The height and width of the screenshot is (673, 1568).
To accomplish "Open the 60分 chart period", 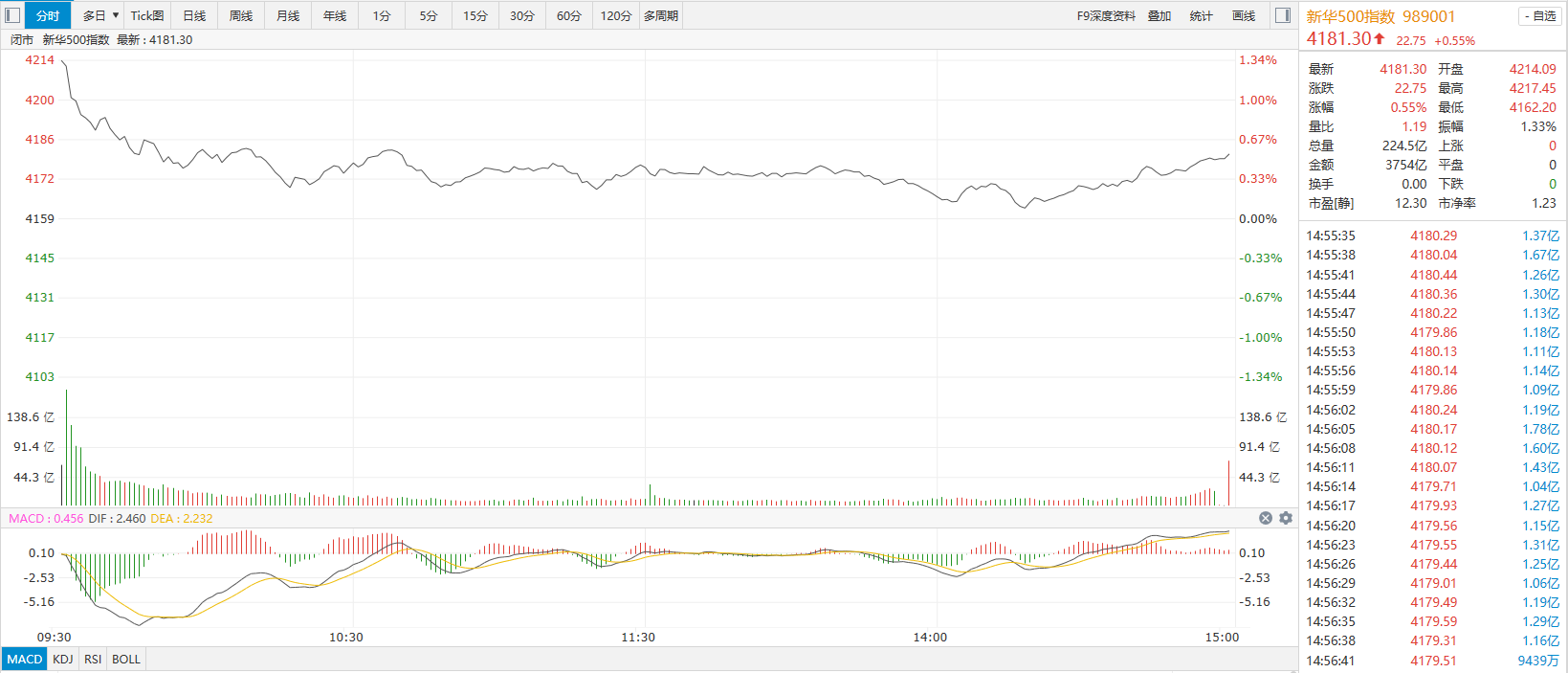I will [x=569, y=15].
